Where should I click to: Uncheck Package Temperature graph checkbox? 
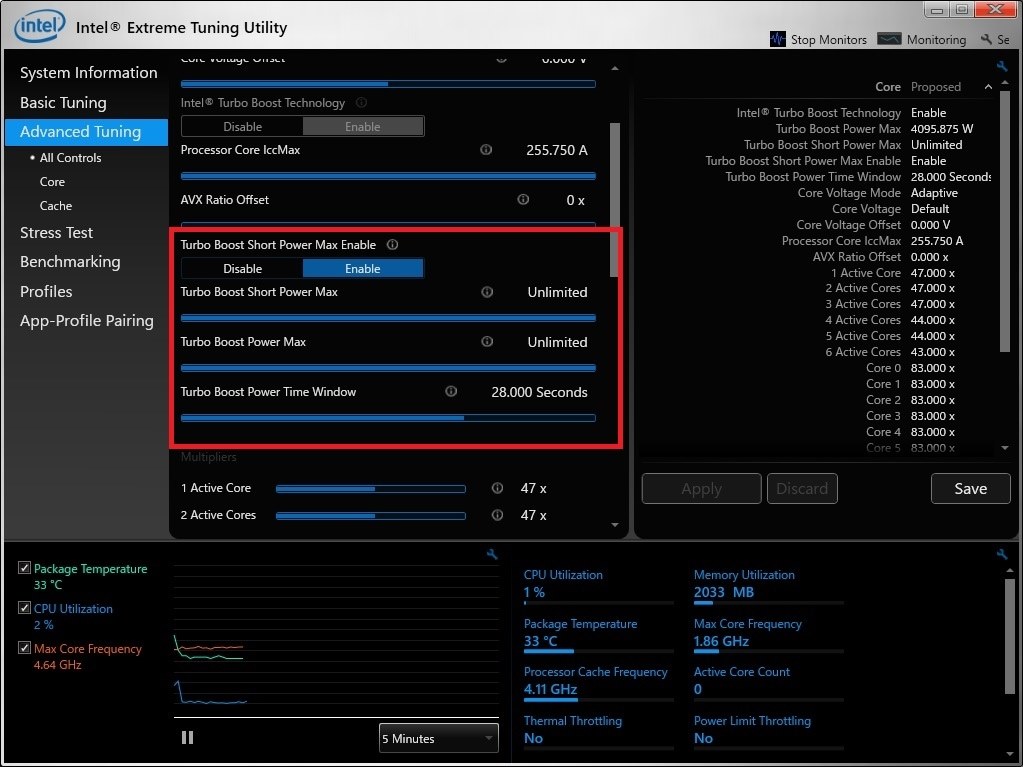[x=24, y=568]
